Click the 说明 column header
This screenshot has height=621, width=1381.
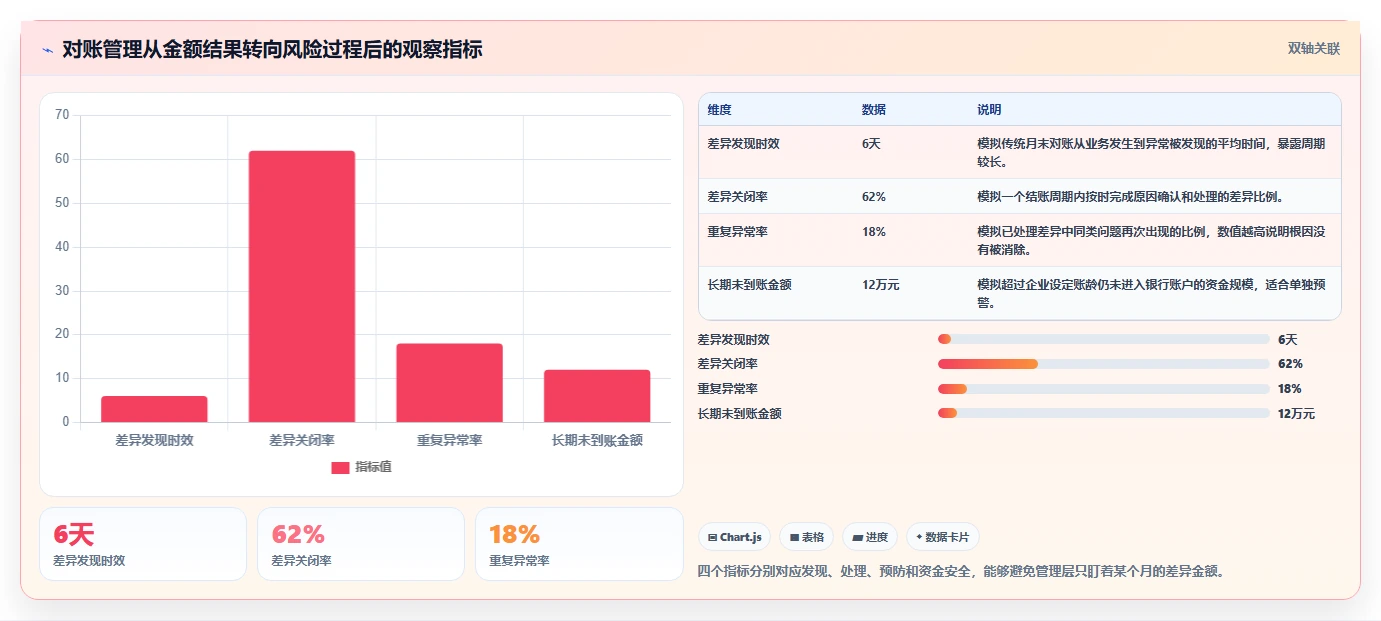(x=989, y=110)
